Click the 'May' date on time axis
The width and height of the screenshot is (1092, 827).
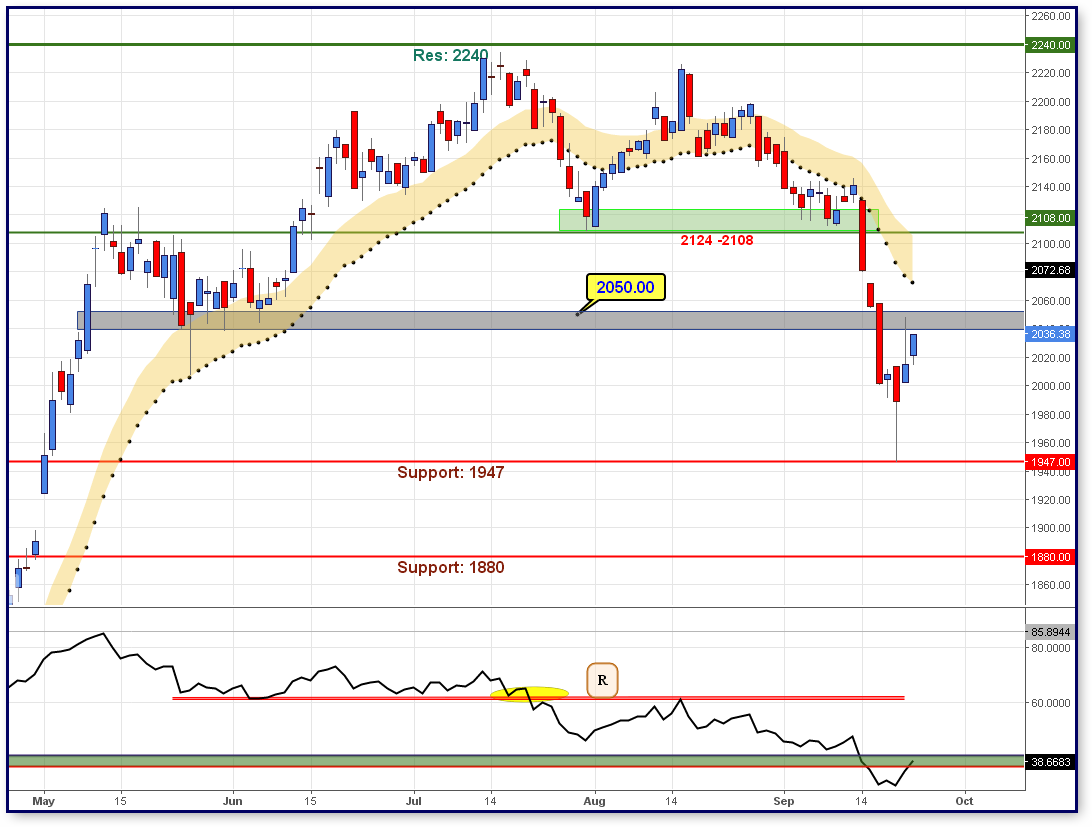42,801
